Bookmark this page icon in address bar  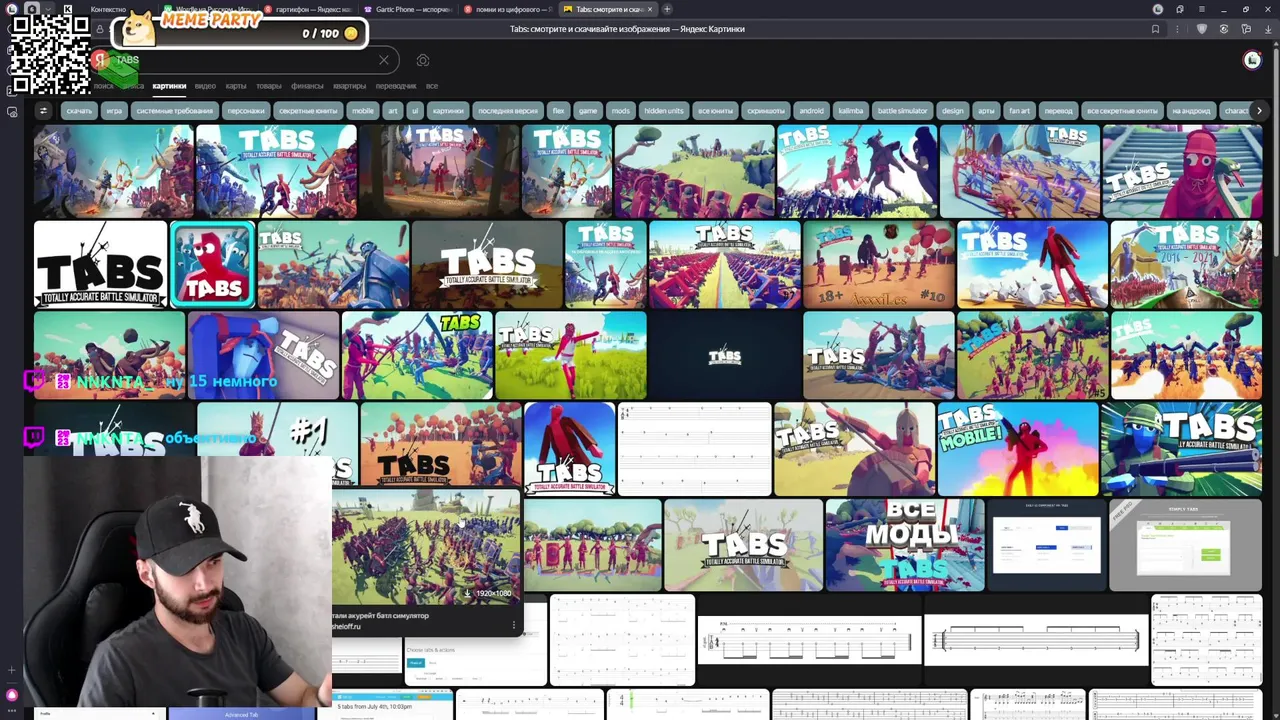(x=1155, y=29)
